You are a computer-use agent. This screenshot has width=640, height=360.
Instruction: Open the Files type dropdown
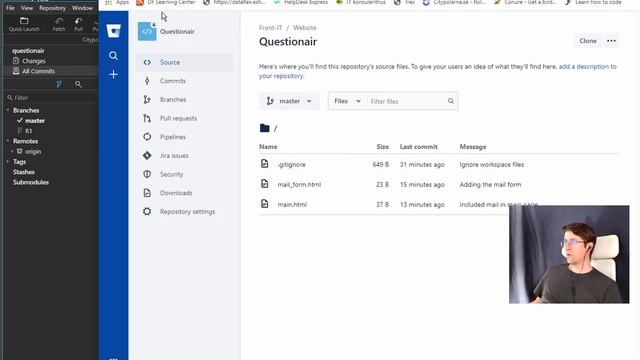(x=347, y=101)
